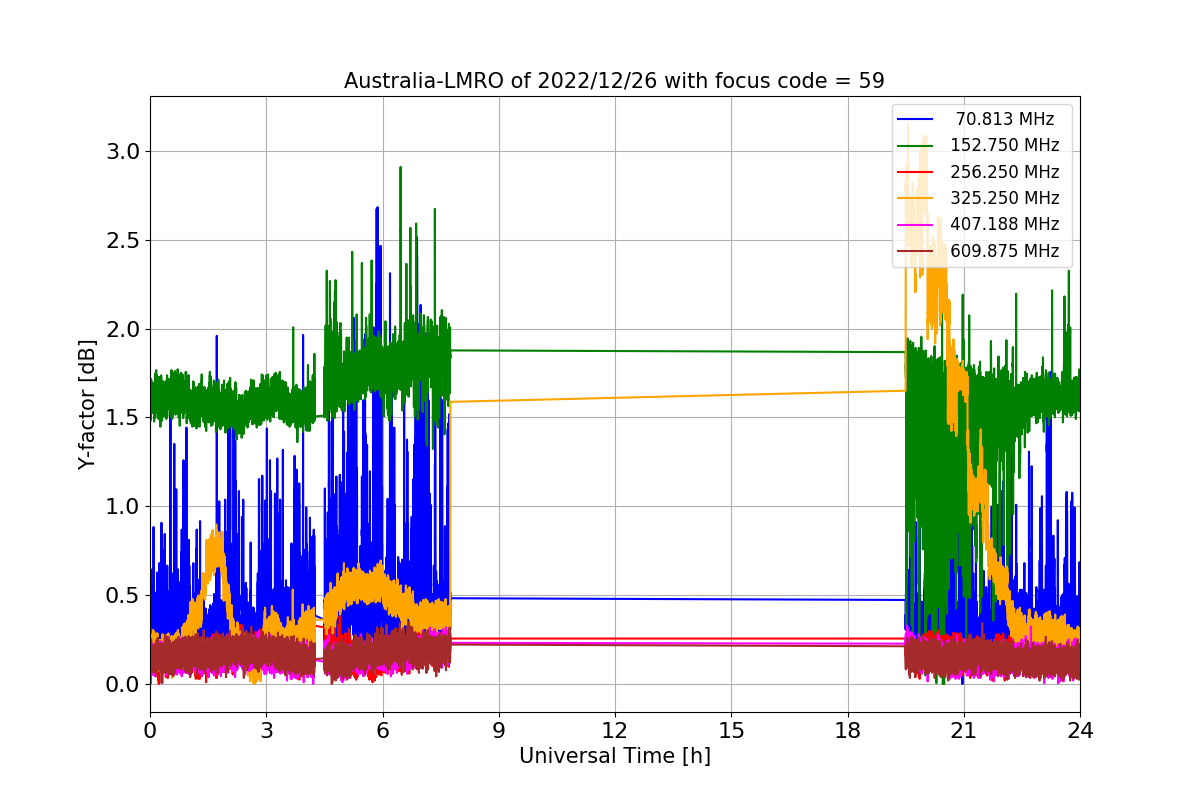The width and height of the screenshot is (1200, 800).
Task: Select the '152.750 MHz' legend entry
Action: pyautogui.click(x=1005, y=146)
